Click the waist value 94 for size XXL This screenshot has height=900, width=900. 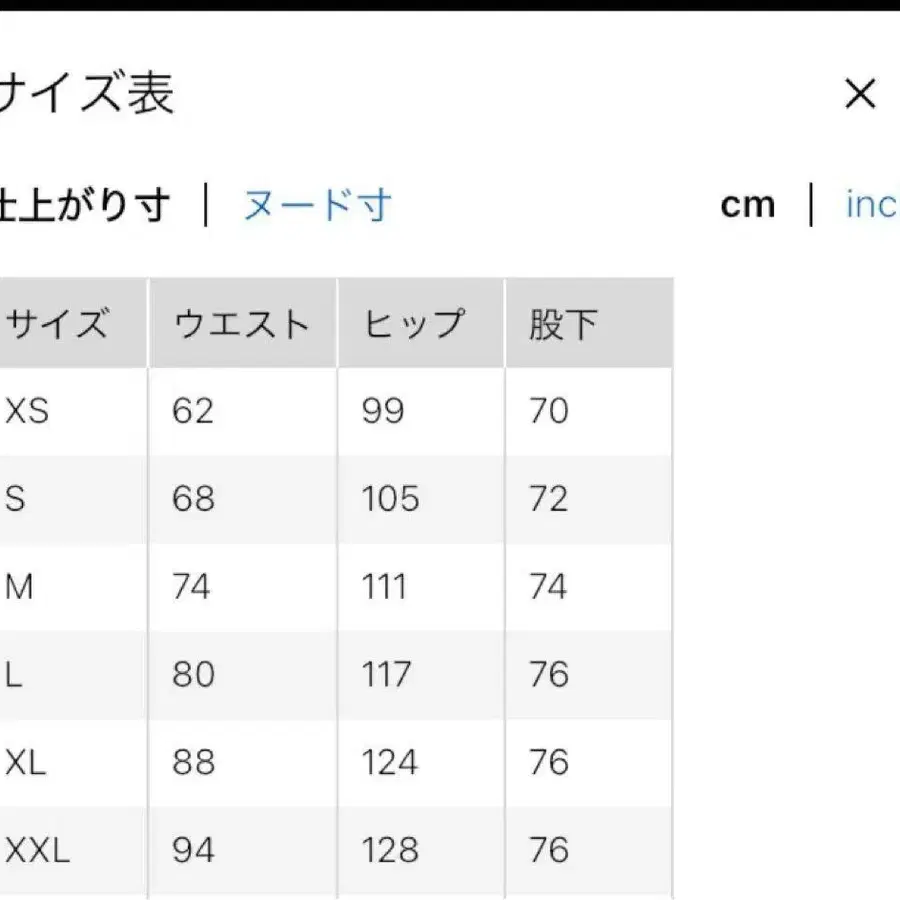pos(192,851)
